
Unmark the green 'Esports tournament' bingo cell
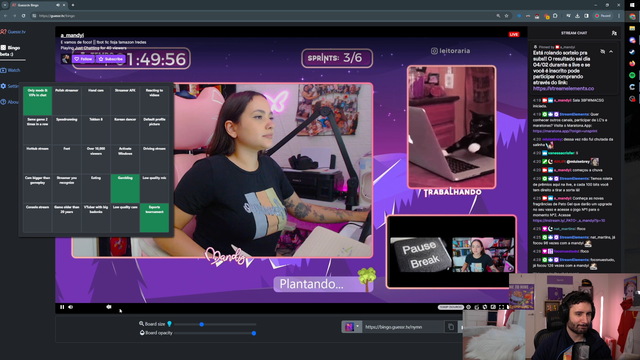pos(154,218)
